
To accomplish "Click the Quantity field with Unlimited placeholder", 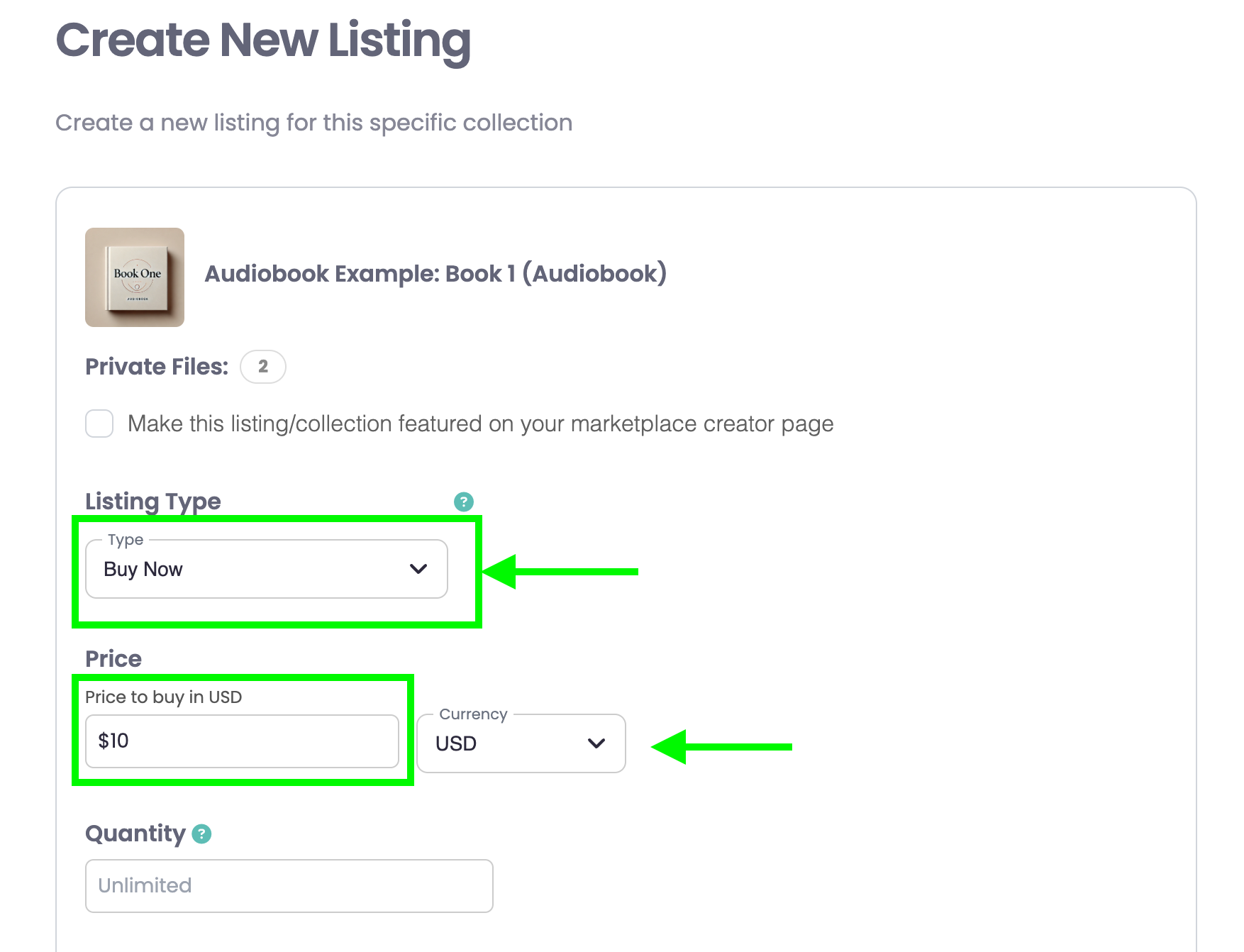I will [x=289, y=886].
